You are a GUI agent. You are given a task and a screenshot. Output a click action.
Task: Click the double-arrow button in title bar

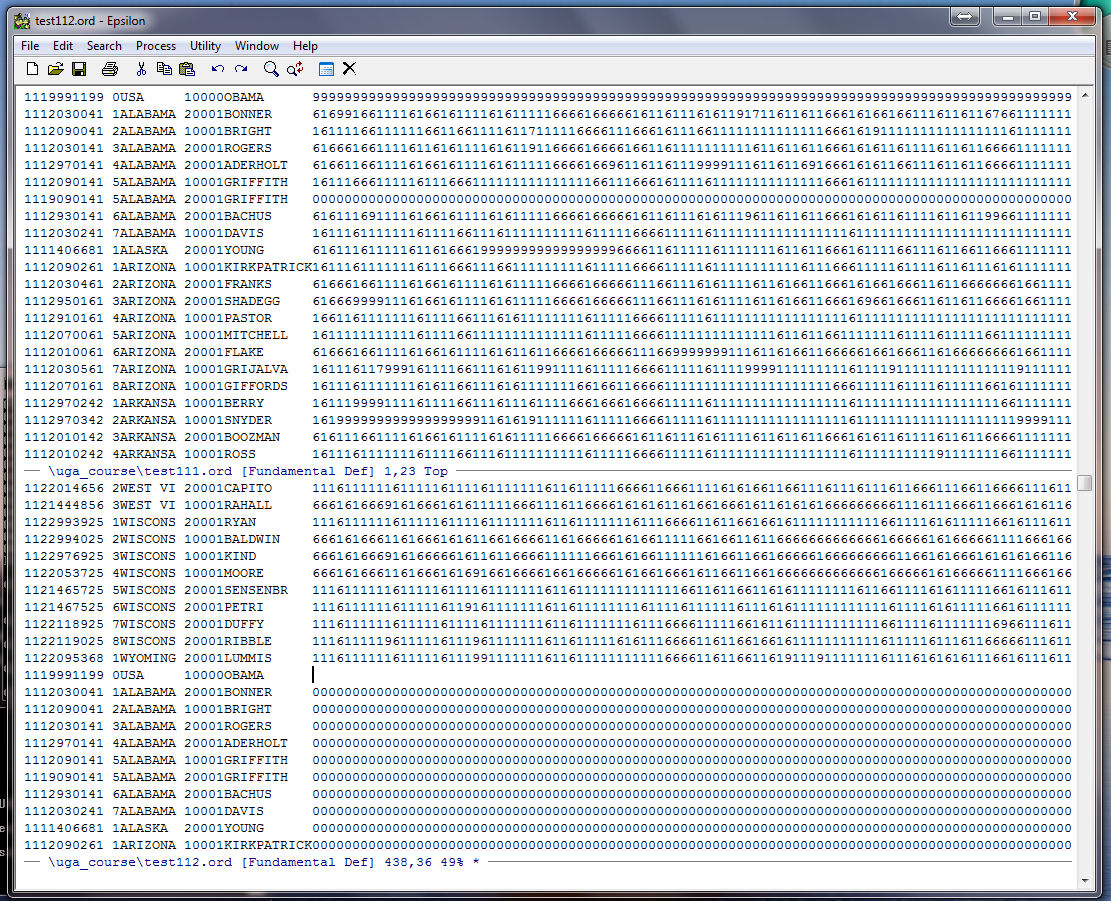(x=965, y=16)
